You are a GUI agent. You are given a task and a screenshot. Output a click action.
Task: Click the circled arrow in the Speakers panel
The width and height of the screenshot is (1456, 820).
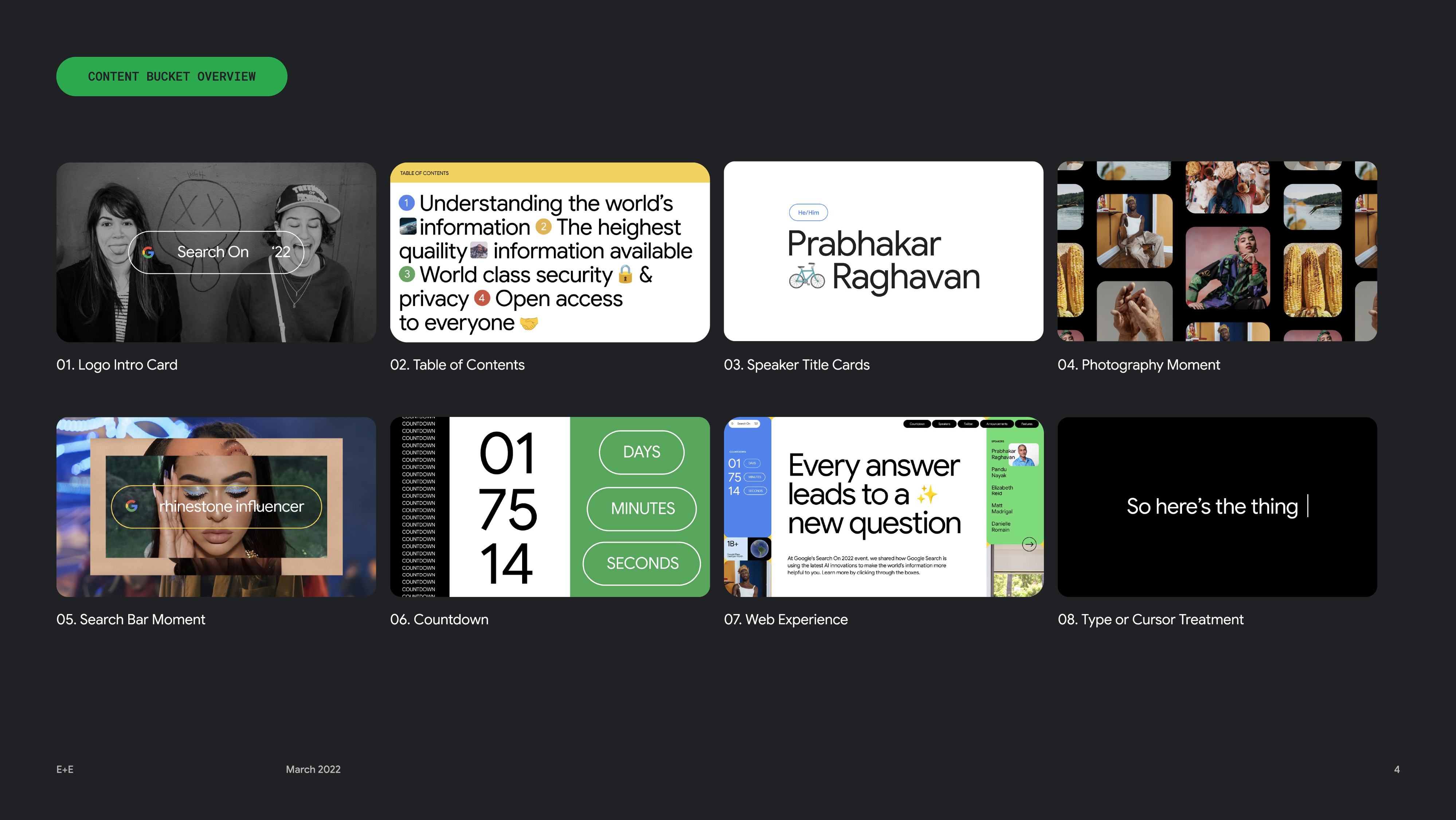(x=1029, y=544)
